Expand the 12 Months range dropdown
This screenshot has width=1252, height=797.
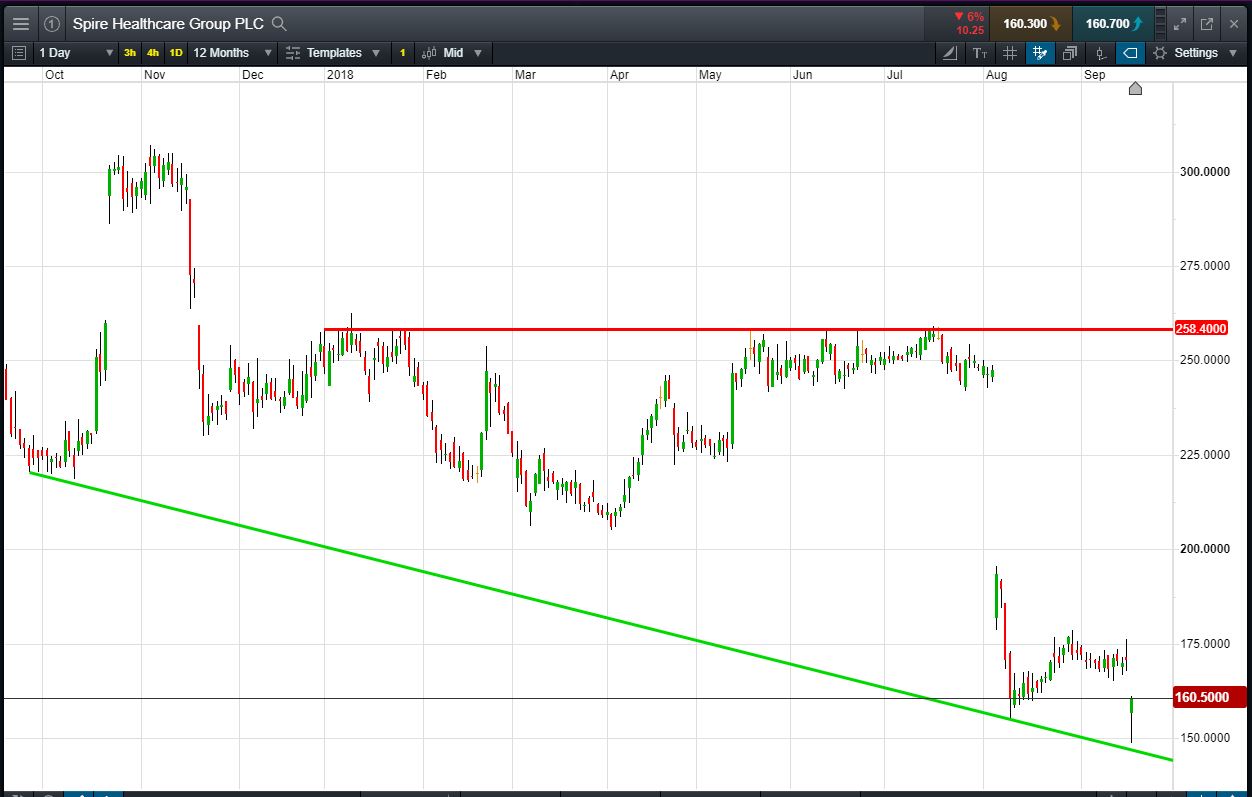pyautogui.click(x=232, y=53)
